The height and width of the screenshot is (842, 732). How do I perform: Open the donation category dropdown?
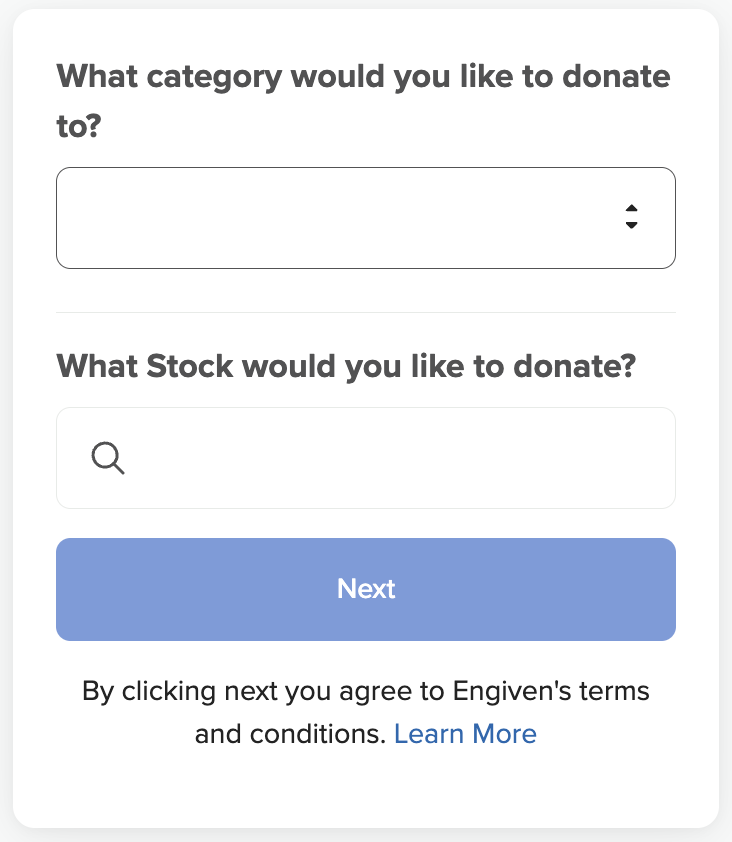click(x=365, y=218)
